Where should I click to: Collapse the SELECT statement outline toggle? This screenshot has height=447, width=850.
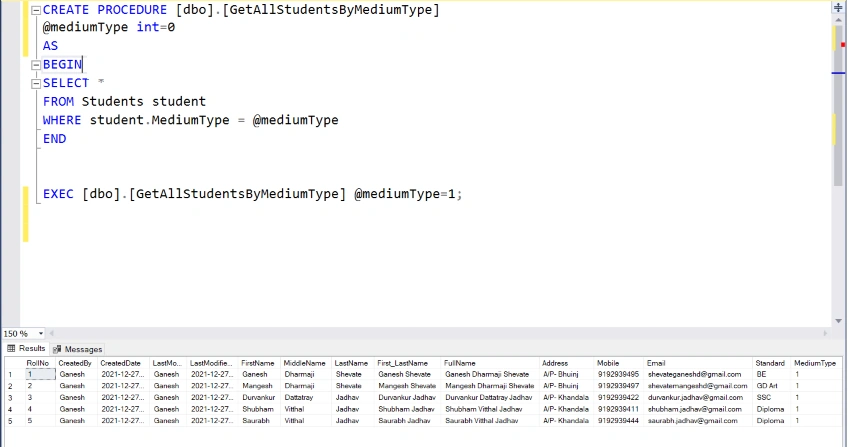[36, 83]
